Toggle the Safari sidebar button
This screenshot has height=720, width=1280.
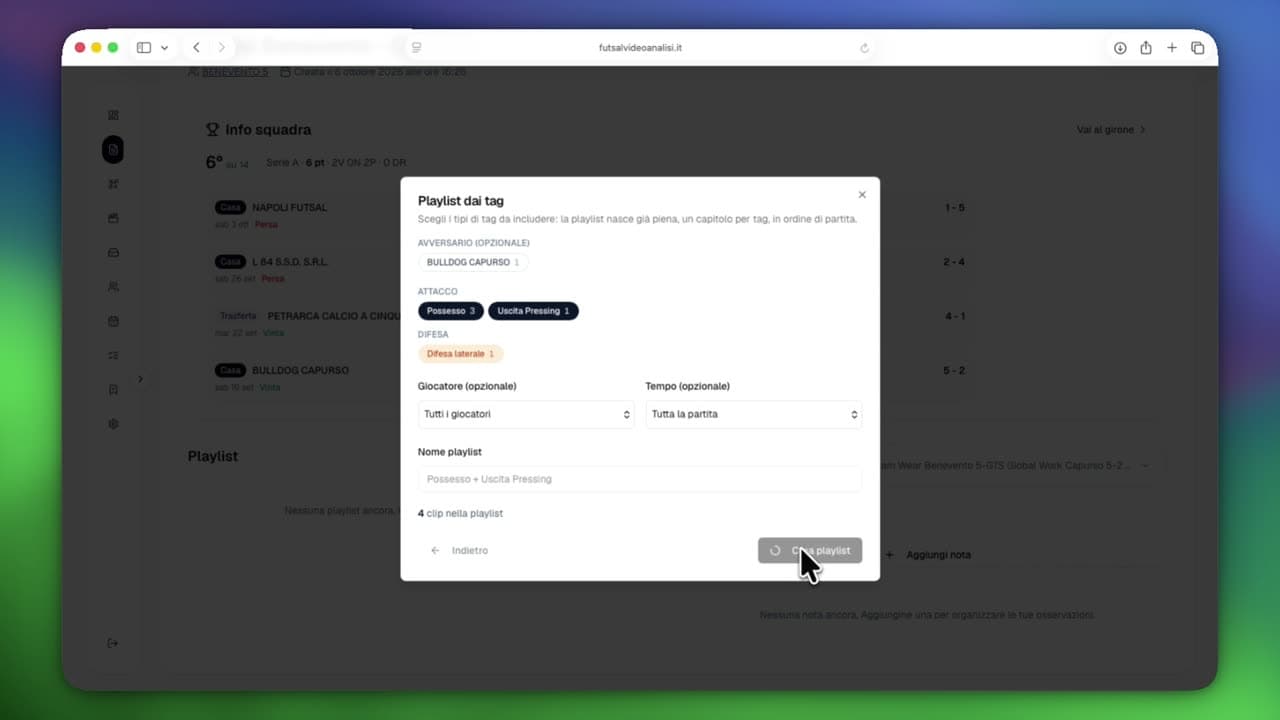(144, 48)
